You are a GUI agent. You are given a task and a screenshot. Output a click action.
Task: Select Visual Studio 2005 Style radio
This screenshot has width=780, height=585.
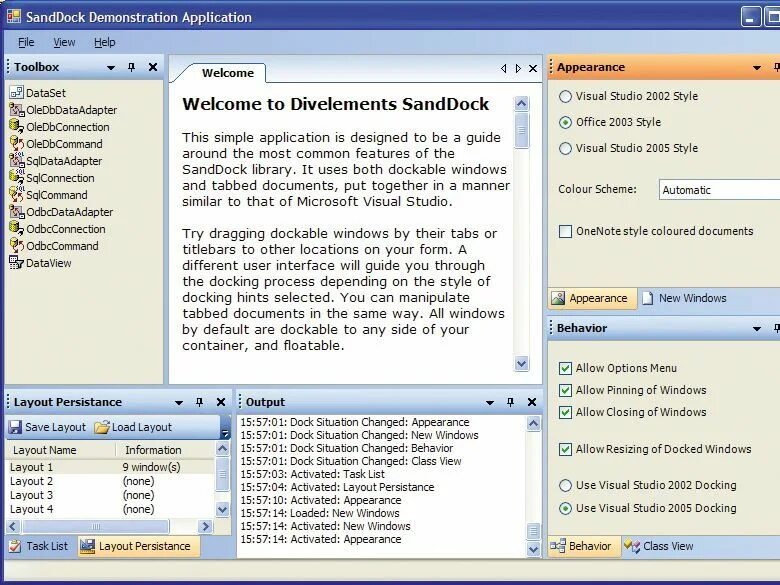[565, 148]
